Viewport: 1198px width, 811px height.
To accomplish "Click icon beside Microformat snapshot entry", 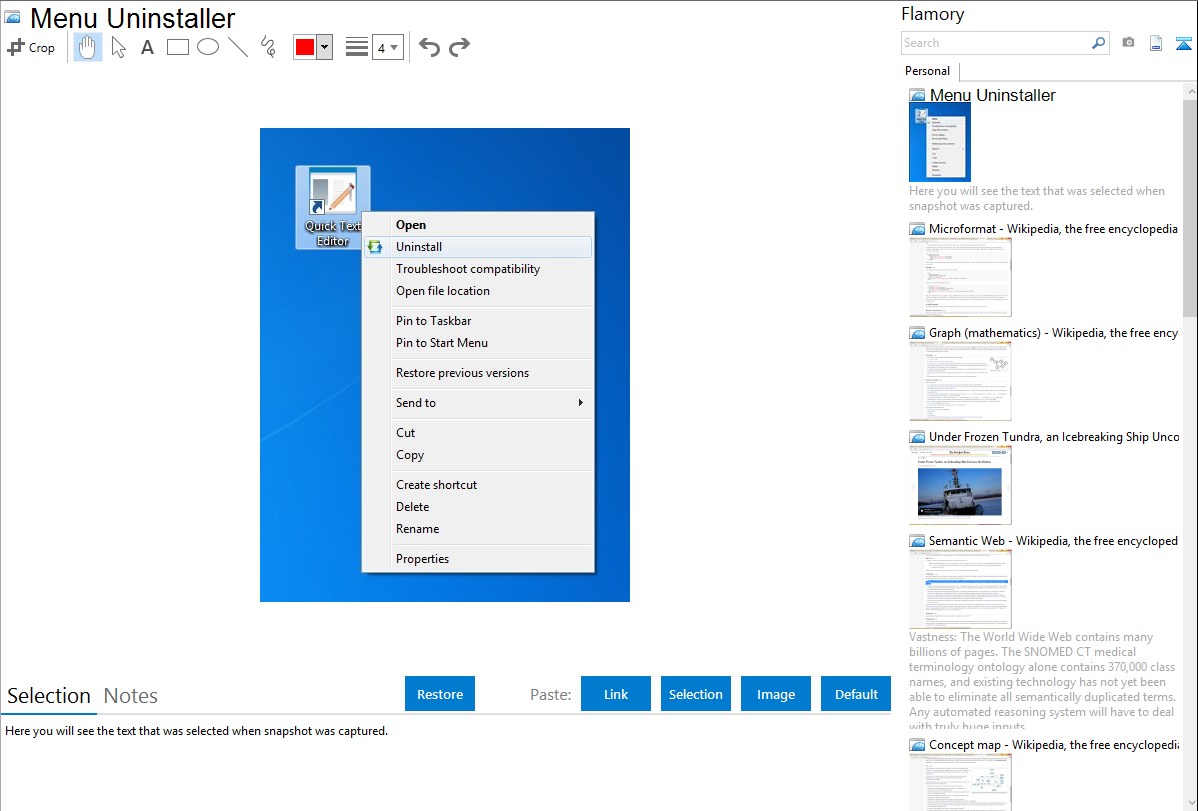I will point(917,229).
